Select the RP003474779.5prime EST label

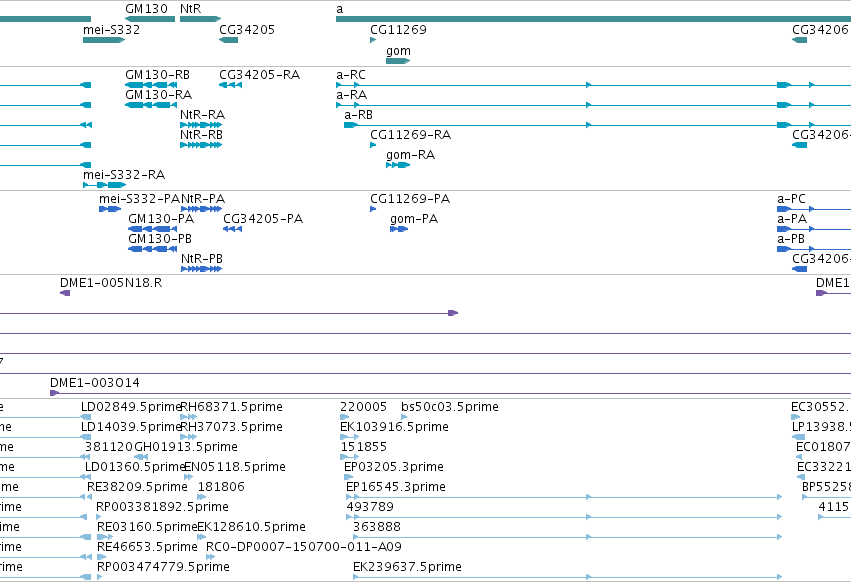[x=163, y=567]
